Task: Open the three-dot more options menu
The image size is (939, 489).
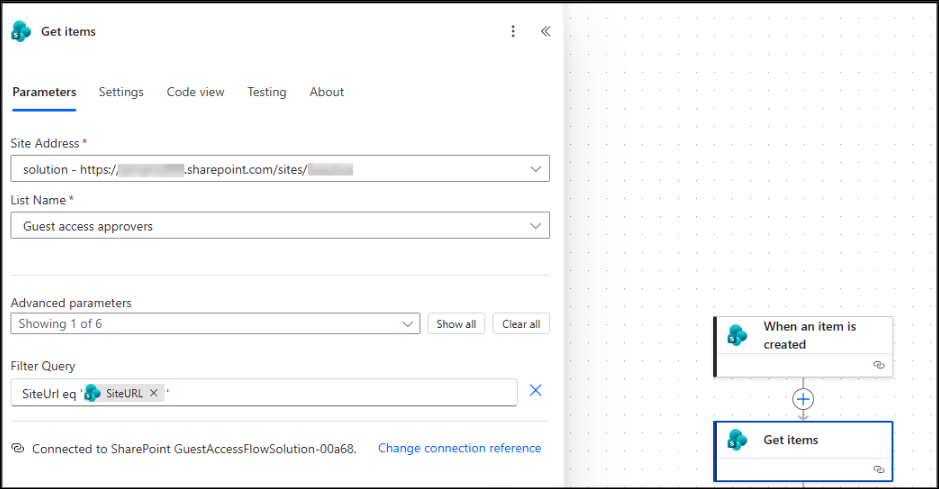Action: pos(513,31)
